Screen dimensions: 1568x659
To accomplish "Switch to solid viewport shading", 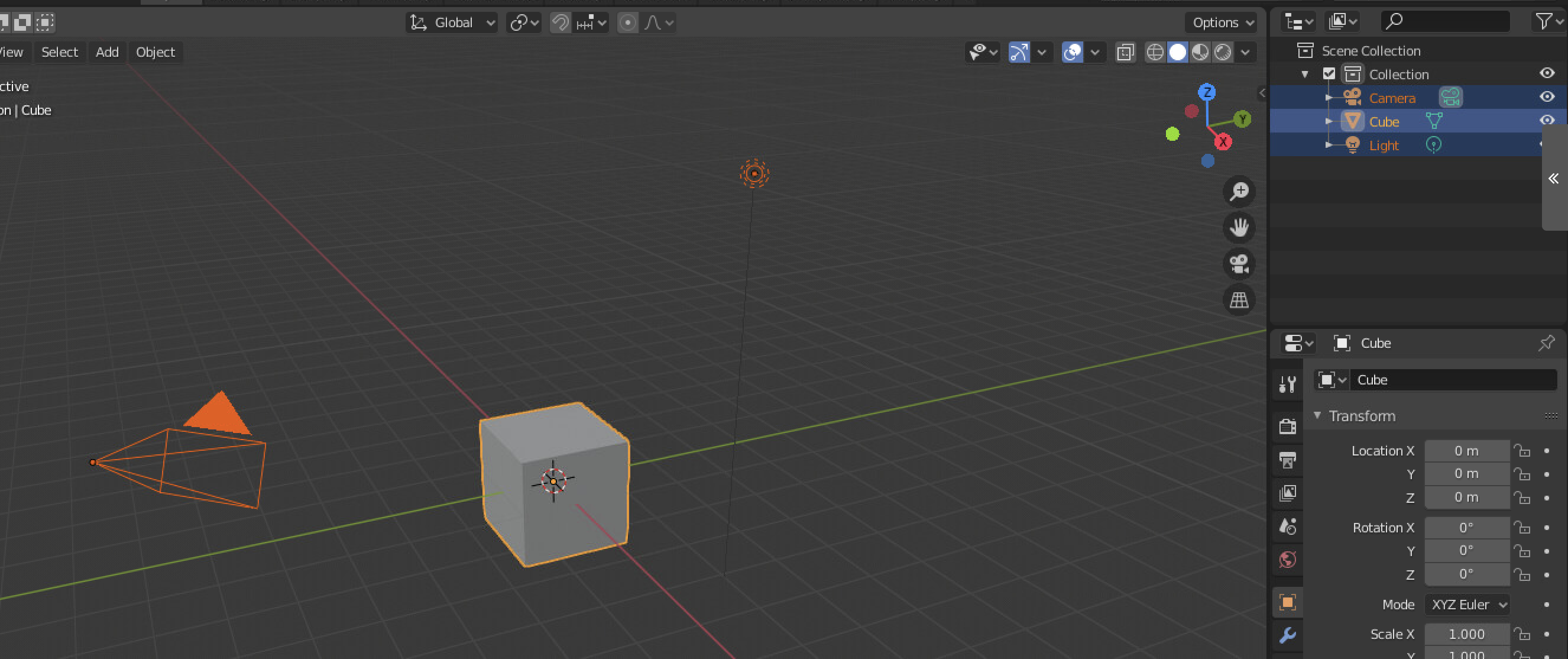I will 1177,53.
